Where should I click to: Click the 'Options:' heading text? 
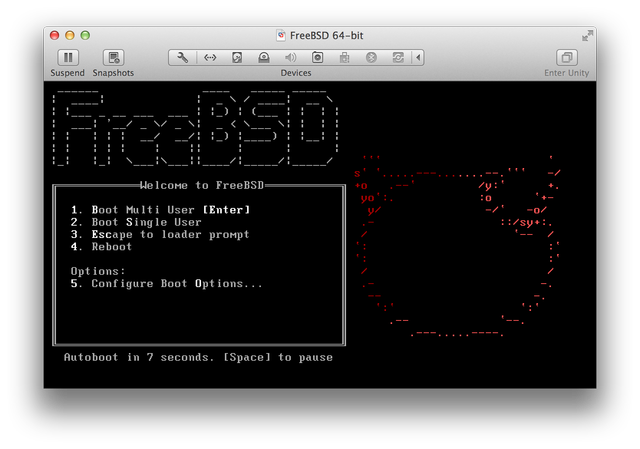coord(98,271)
